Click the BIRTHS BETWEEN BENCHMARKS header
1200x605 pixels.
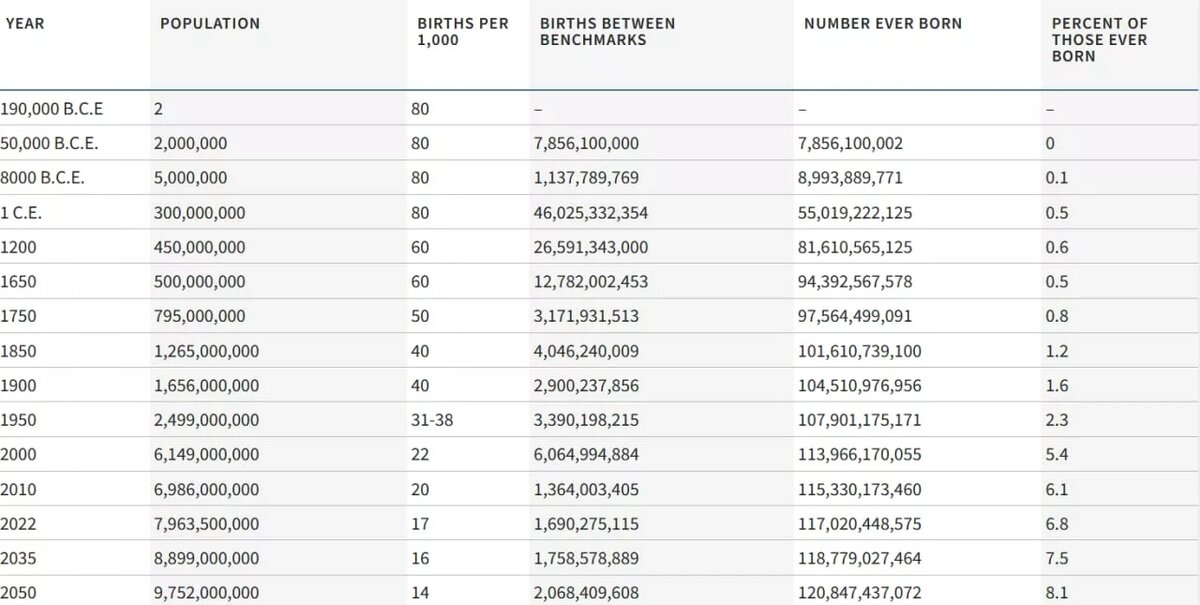607,31
